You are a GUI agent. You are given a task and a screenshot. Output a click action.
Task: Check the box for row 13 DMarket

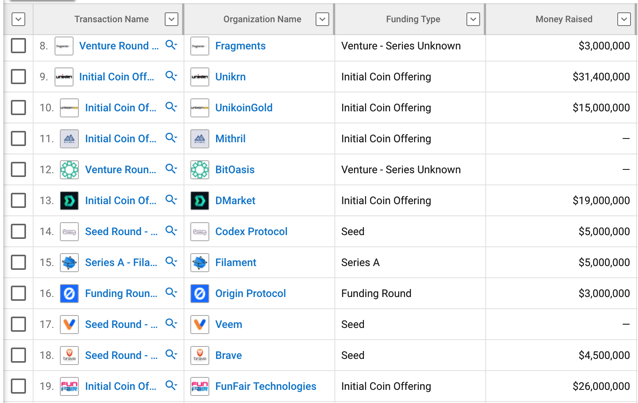[18, 200]
